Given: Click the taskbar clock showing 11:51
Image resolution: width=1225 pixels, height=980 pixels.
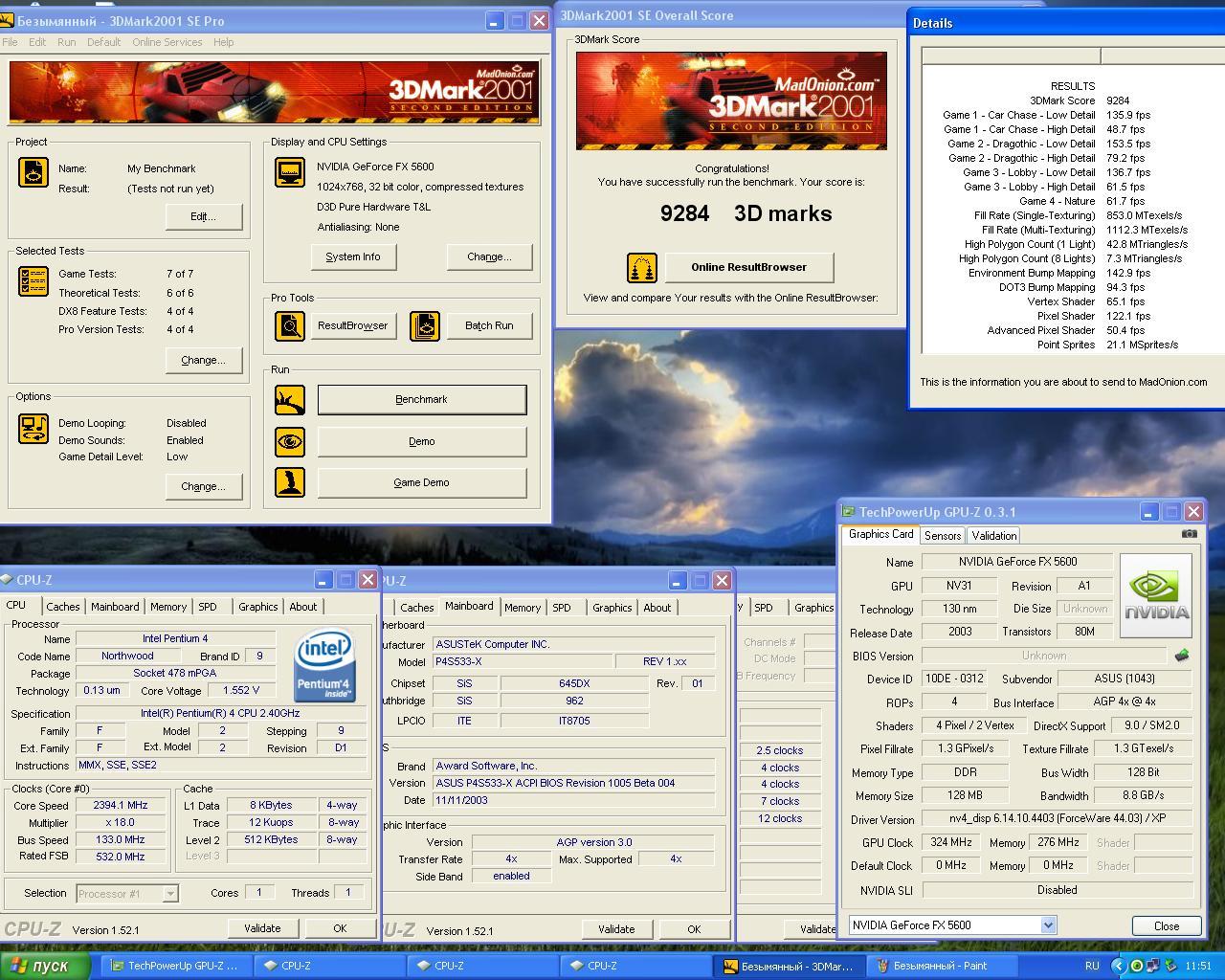Looking at the screenshot, I should [x=1198, y=966].
